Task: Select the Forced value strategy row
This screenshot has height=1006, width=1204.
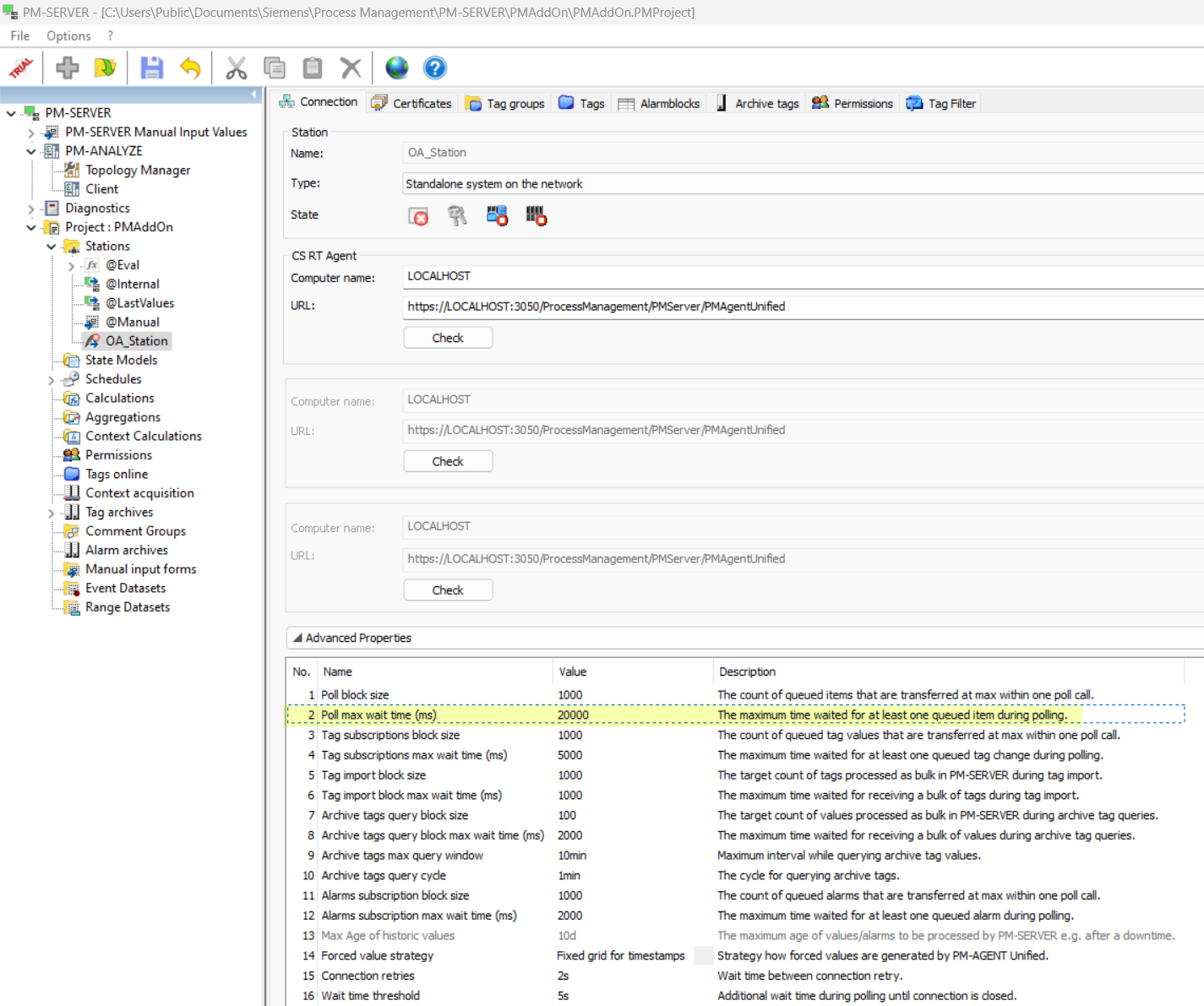Action: click(377, 955)
